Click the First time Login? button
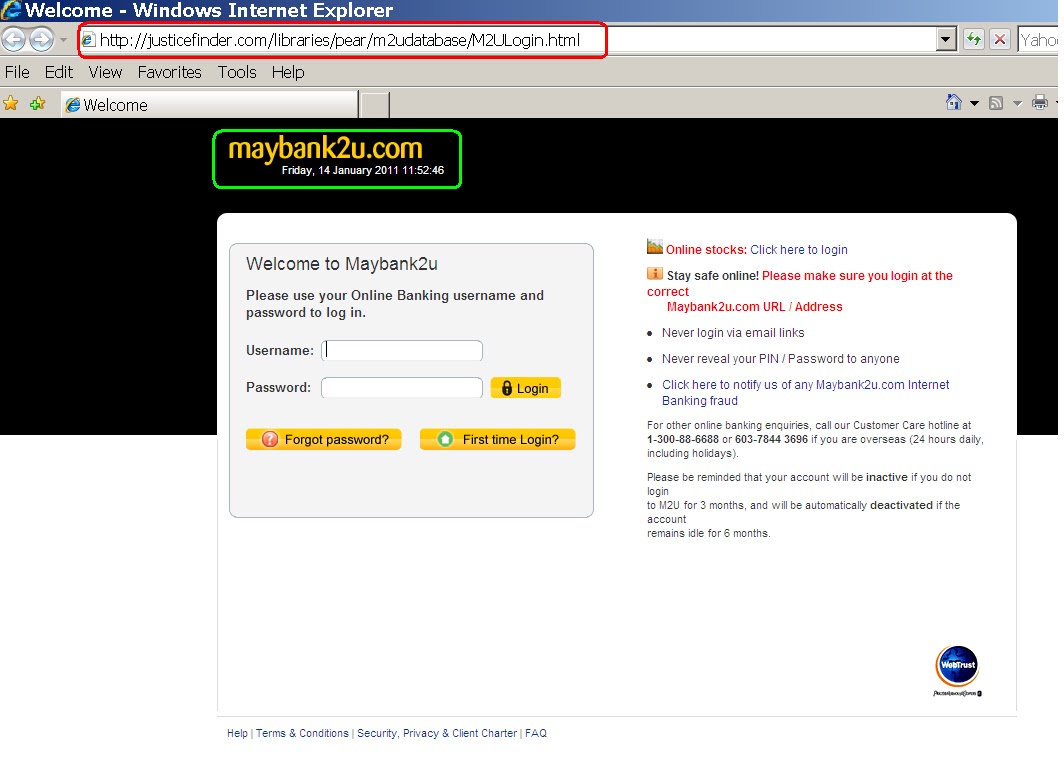The image size is (1064, 759). click(497, 440)
